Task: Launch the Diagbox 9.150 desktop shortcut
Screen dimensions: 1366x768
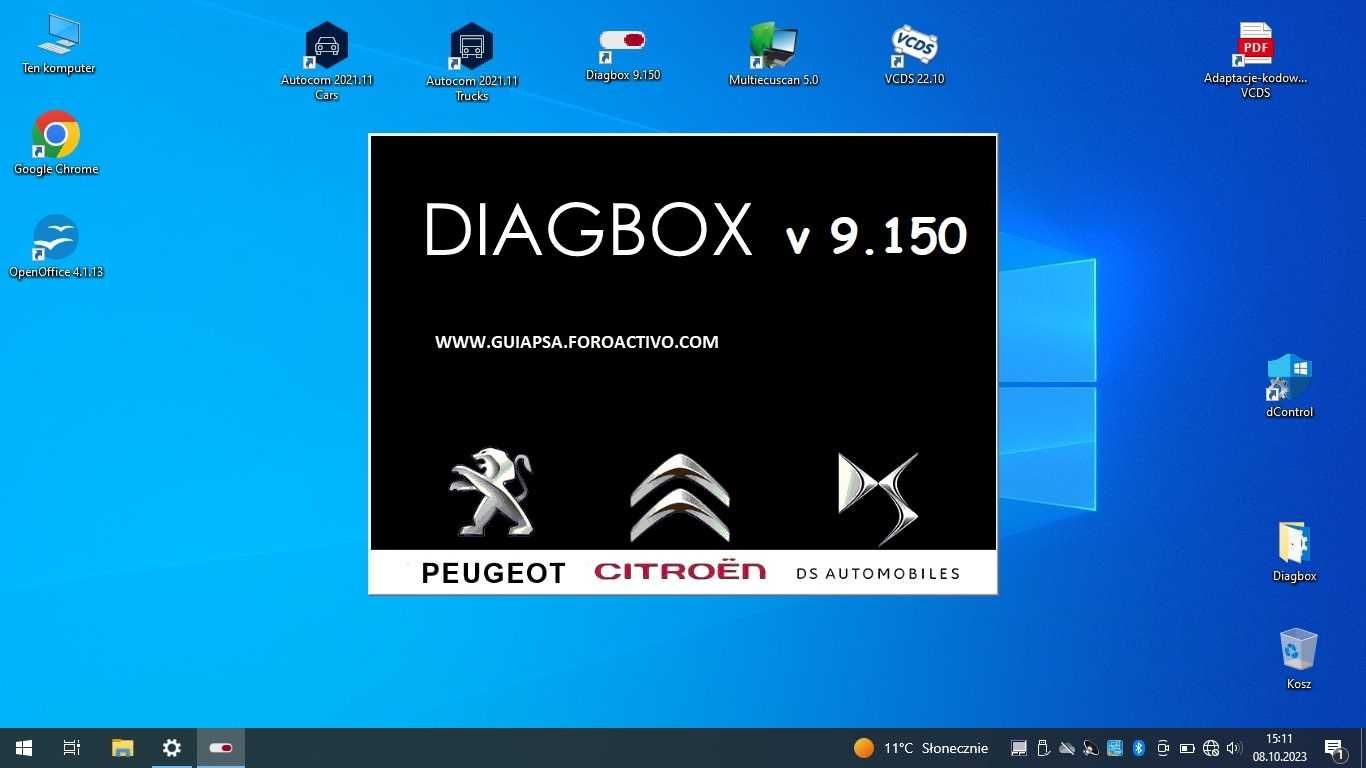Action: [623, 55]
